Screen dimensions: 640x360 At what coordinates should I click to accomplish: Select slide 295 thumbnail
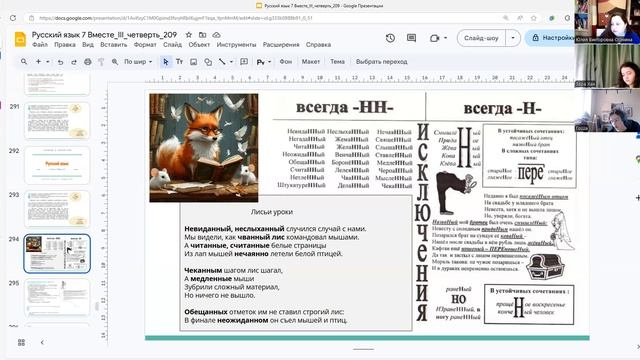tap(57, 298)
